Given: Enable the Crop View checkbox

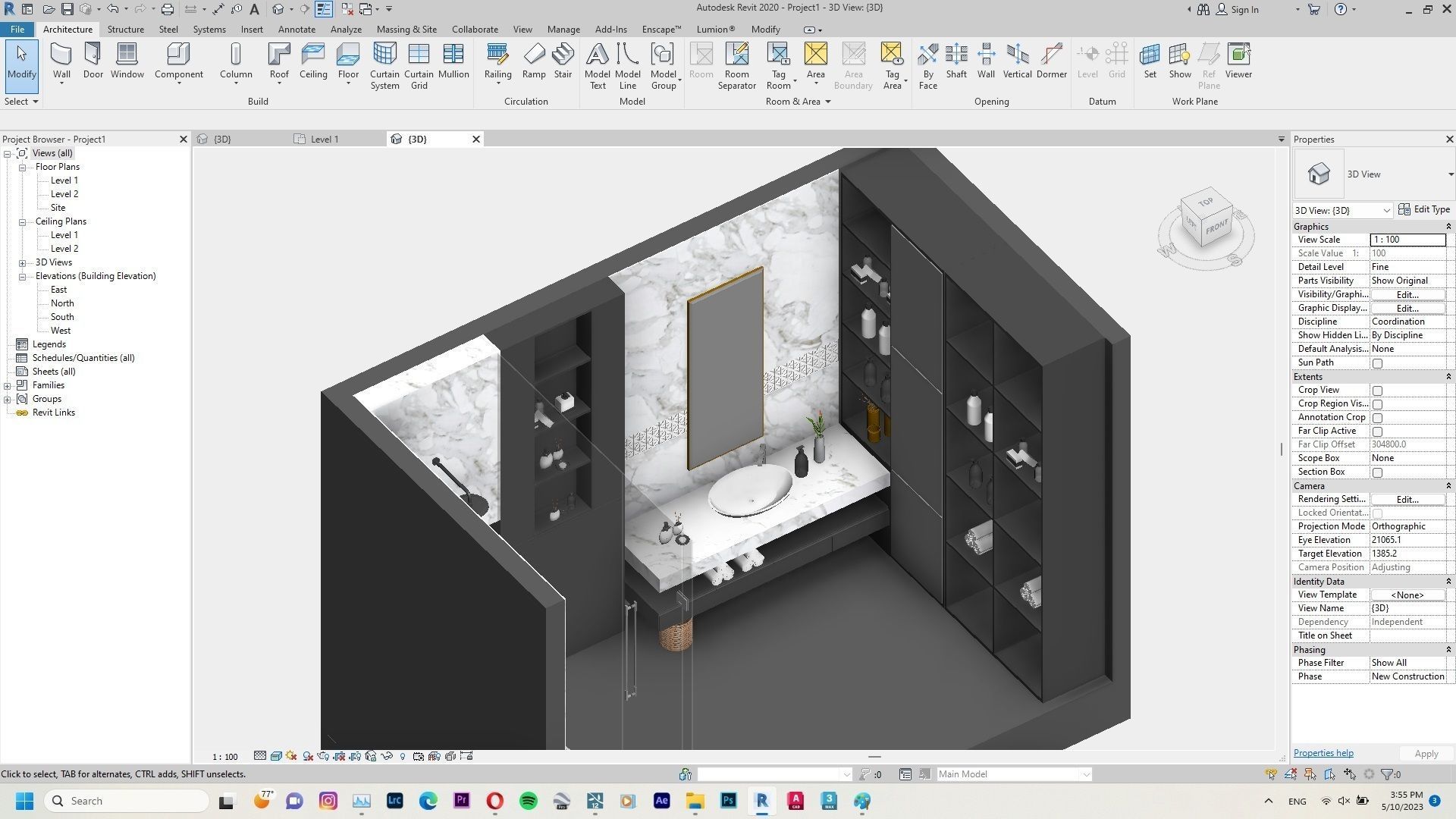Looking at the screenshot, I should pyautogui.click(x=1378, y=390).
